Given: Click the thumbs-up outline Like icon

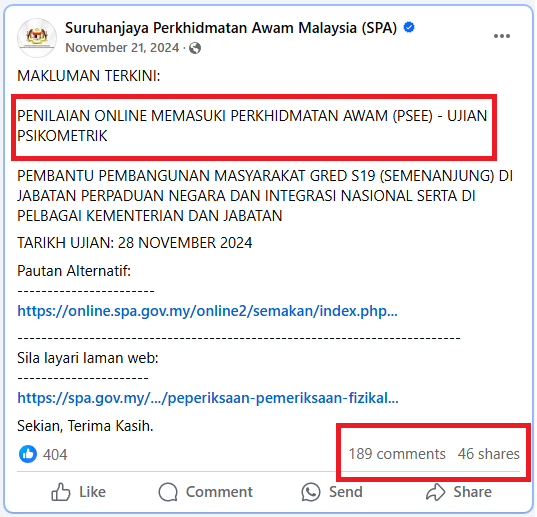Looking at the screenshot, I should point(61,492).
